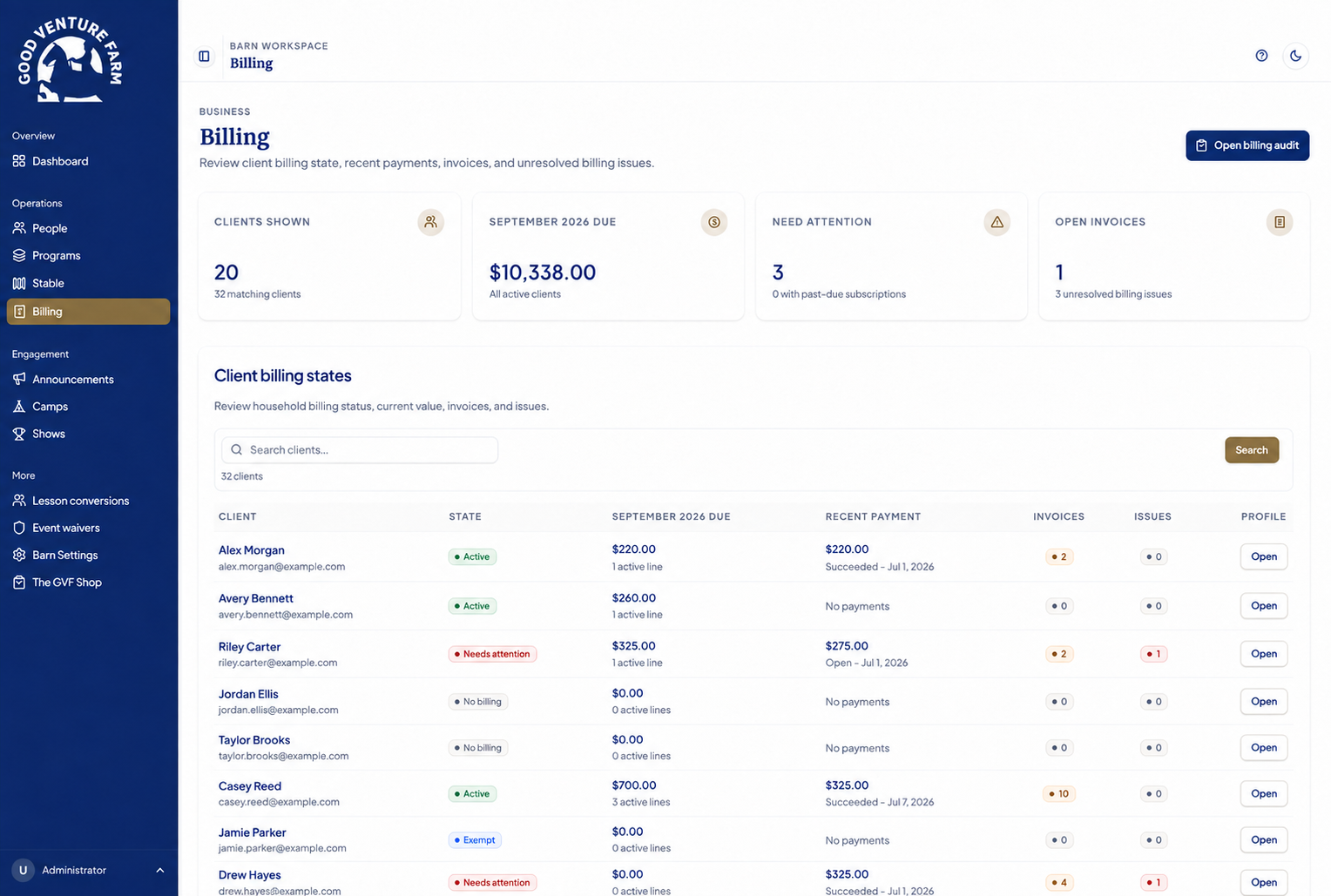Viewport: 1331px width, 896px height.
Task: Click the Dashboard grid icon in sidebar
Action: coord(19,161)
